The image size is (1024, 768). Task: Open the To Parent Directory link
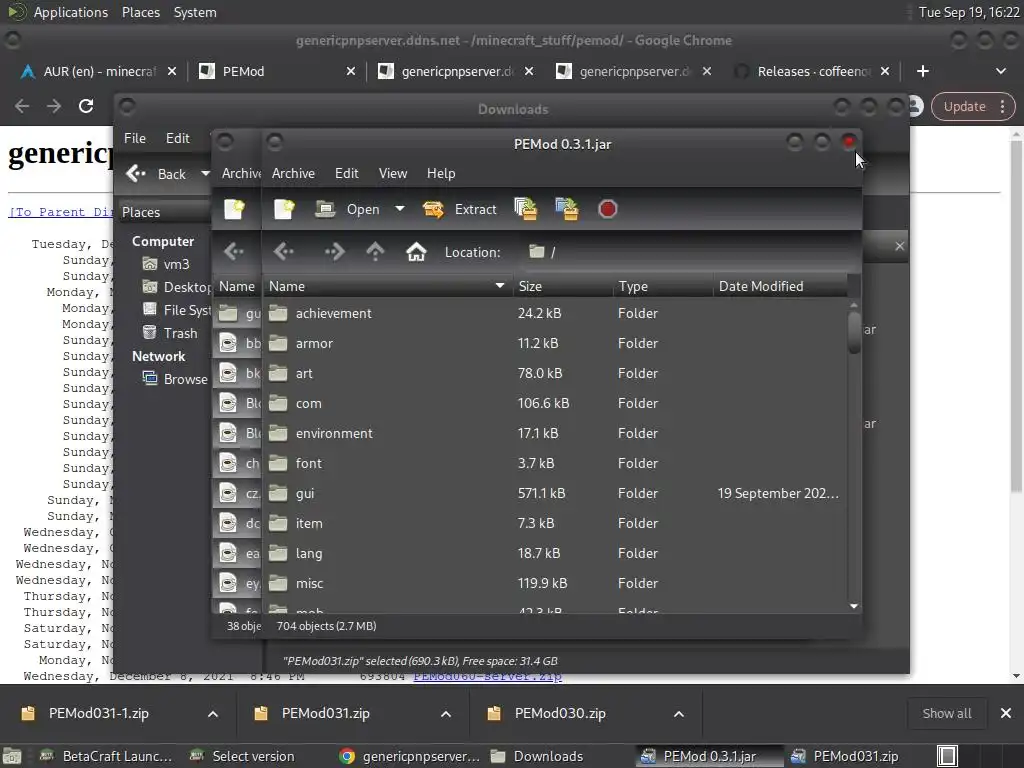(x=60, y=212)
